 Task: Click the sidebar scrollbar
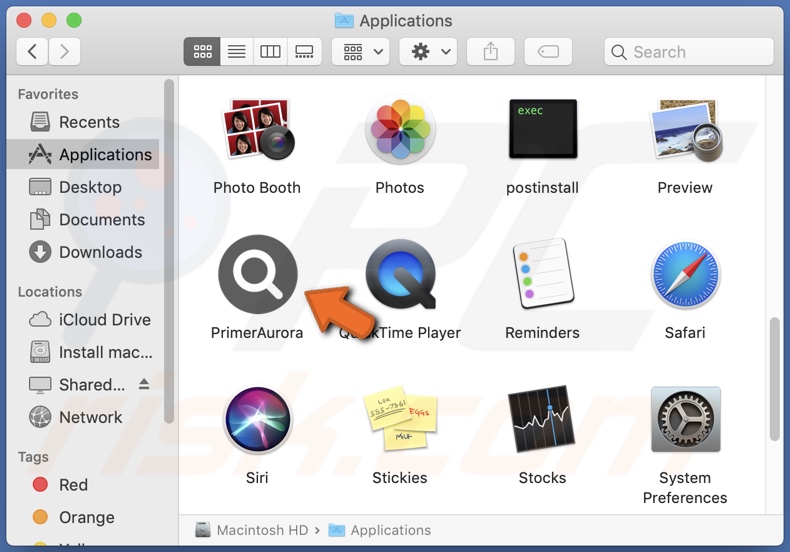tap(169, 251)
